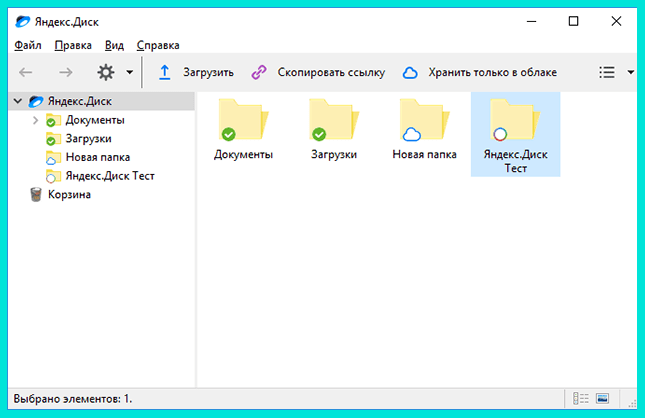
Task: Click the Корзина trash bin icon
Action: coord(36,195)
